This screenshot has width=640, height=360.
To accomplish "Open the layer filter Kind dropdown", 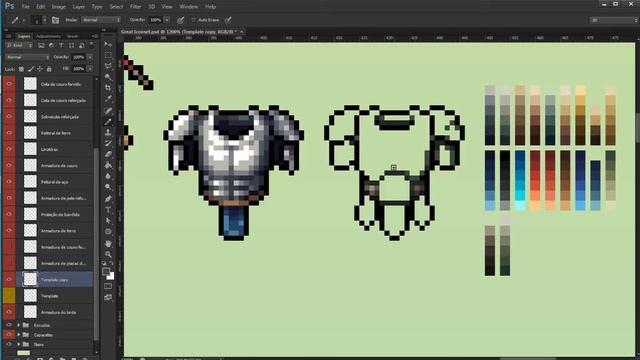I will (19, 46).
